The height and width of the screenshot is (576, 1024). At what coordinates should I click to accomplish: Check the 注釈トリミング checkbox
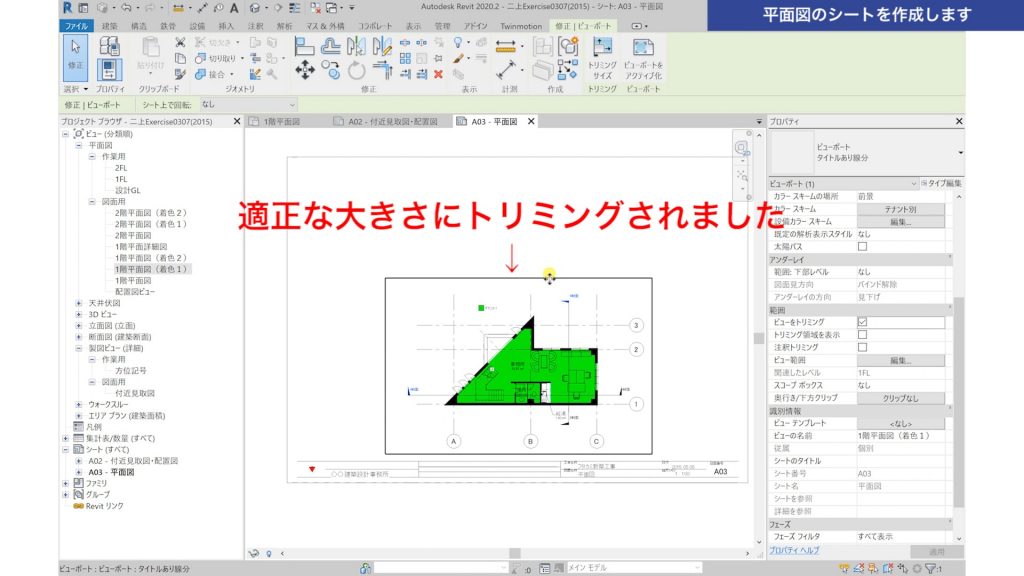click(862, 347)
